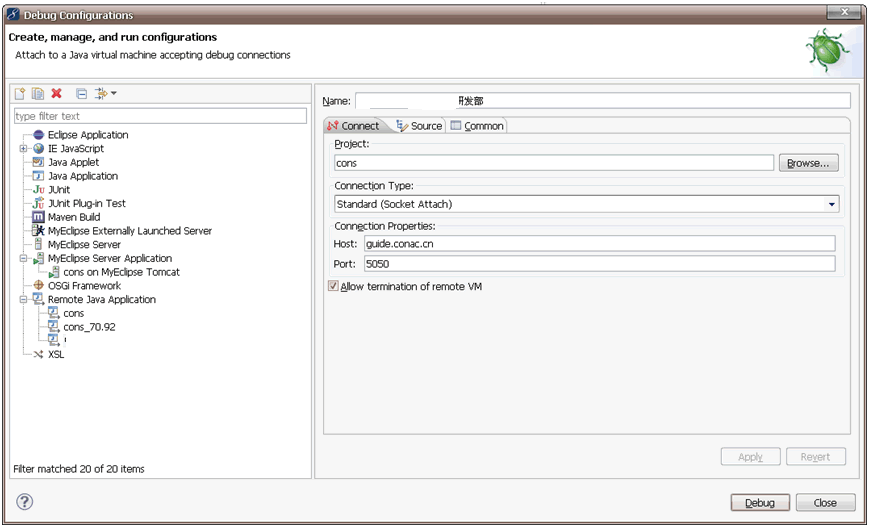Switch to the Connect tab
This screenshot has width=869, height=527.
pyautogui.click(x=353, y=126)
